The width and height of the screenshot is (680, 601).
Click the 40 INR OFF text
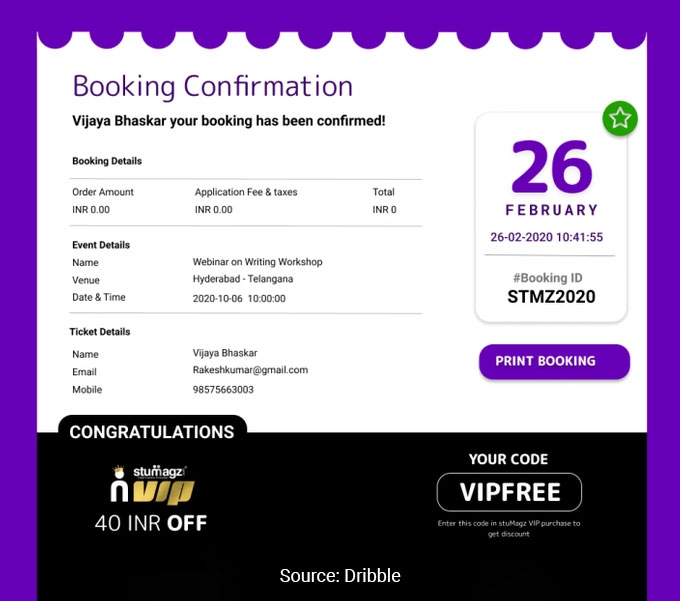[151, 523]
